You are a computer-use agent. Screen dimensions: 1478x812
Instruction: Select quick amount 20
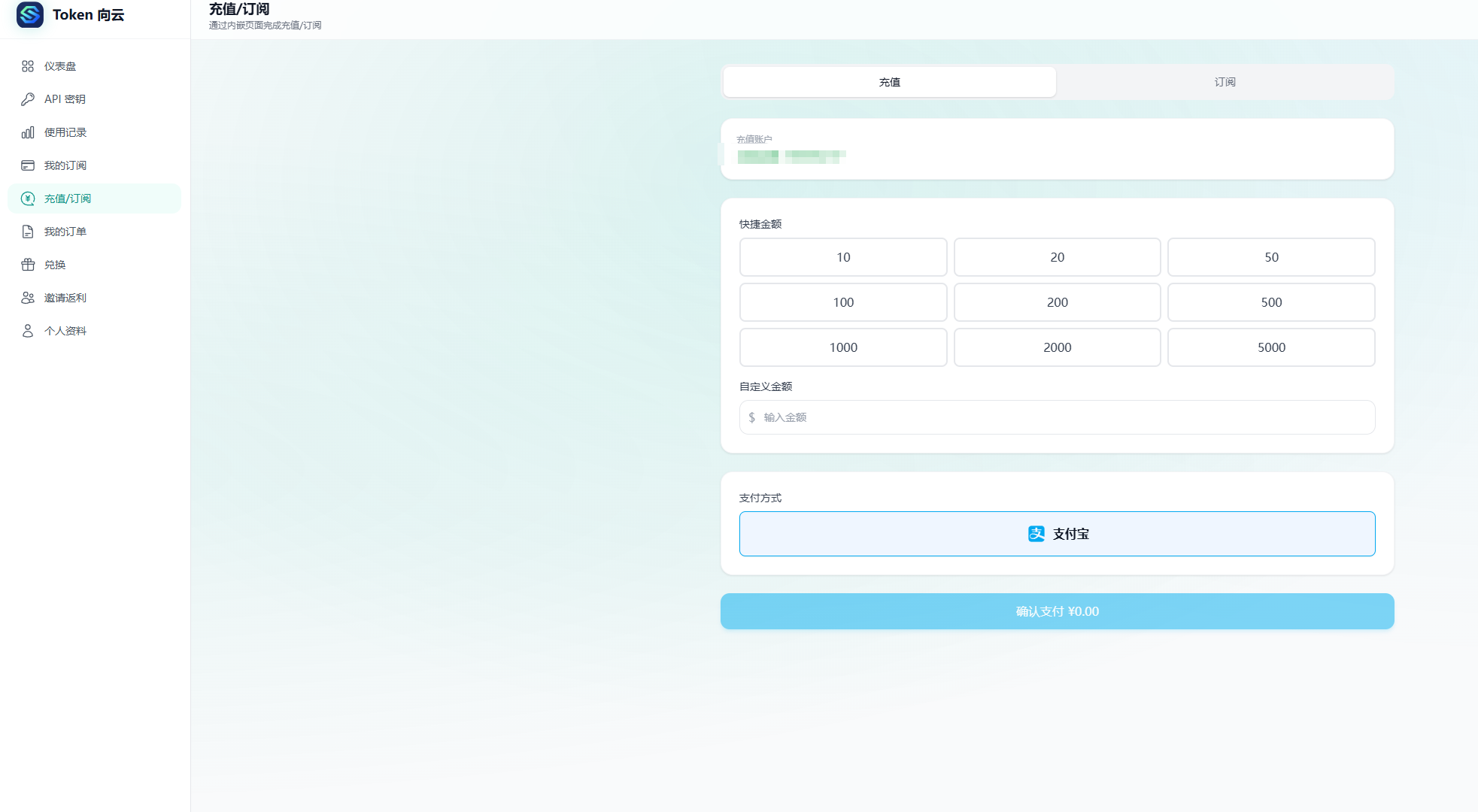(x=1057, y=257)
